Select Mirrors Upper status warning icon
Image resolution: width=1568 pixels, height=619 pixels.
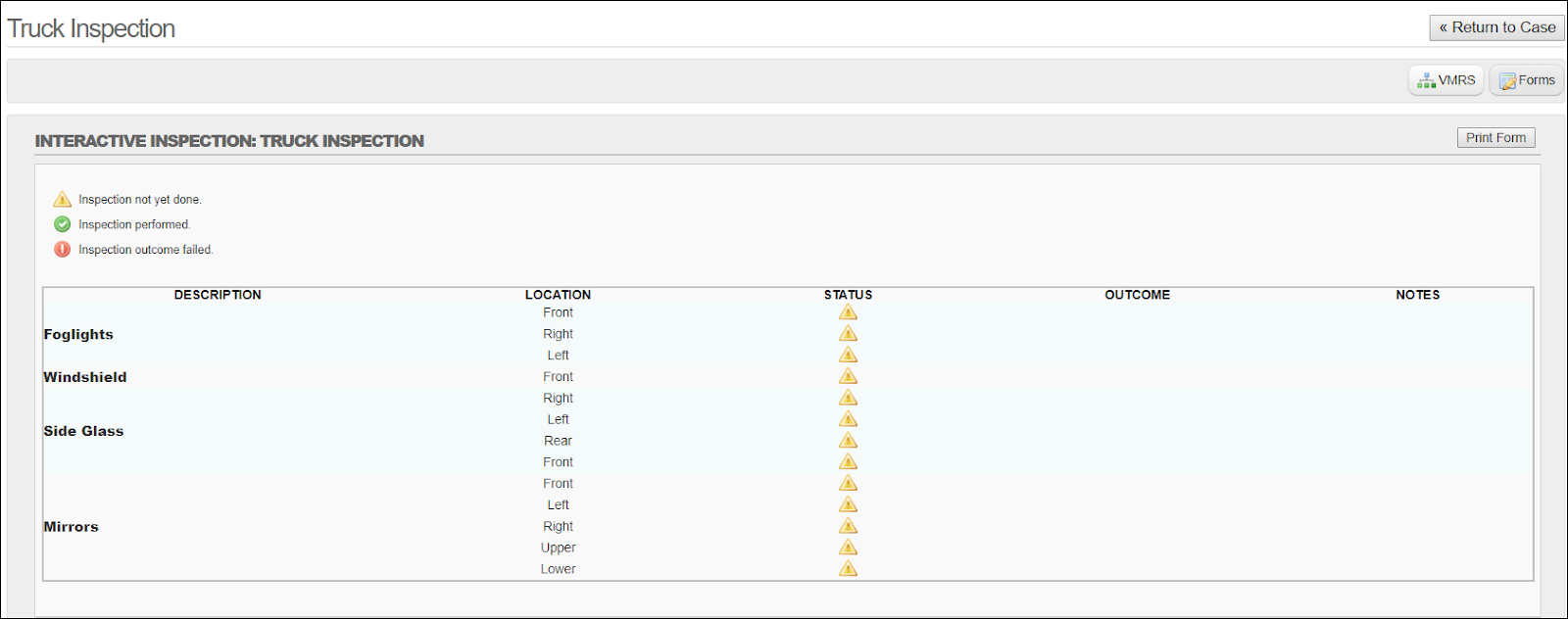[848, 548]
